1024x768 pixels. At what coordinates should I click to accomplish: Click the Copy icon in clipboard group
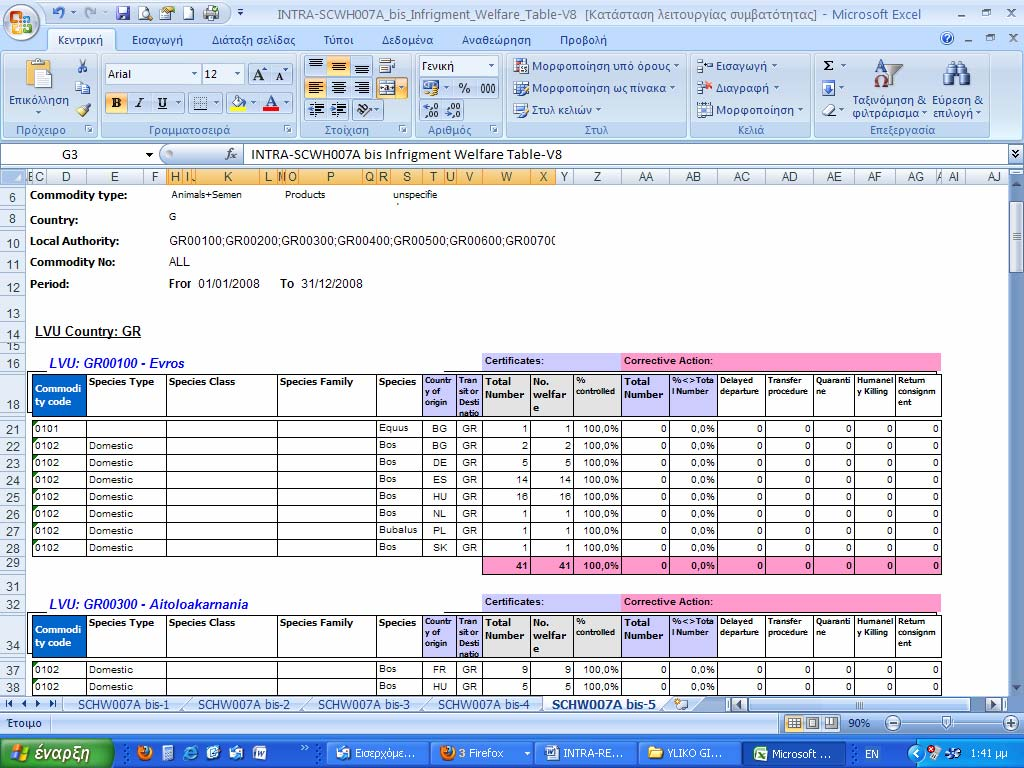[x=82, y=87]
